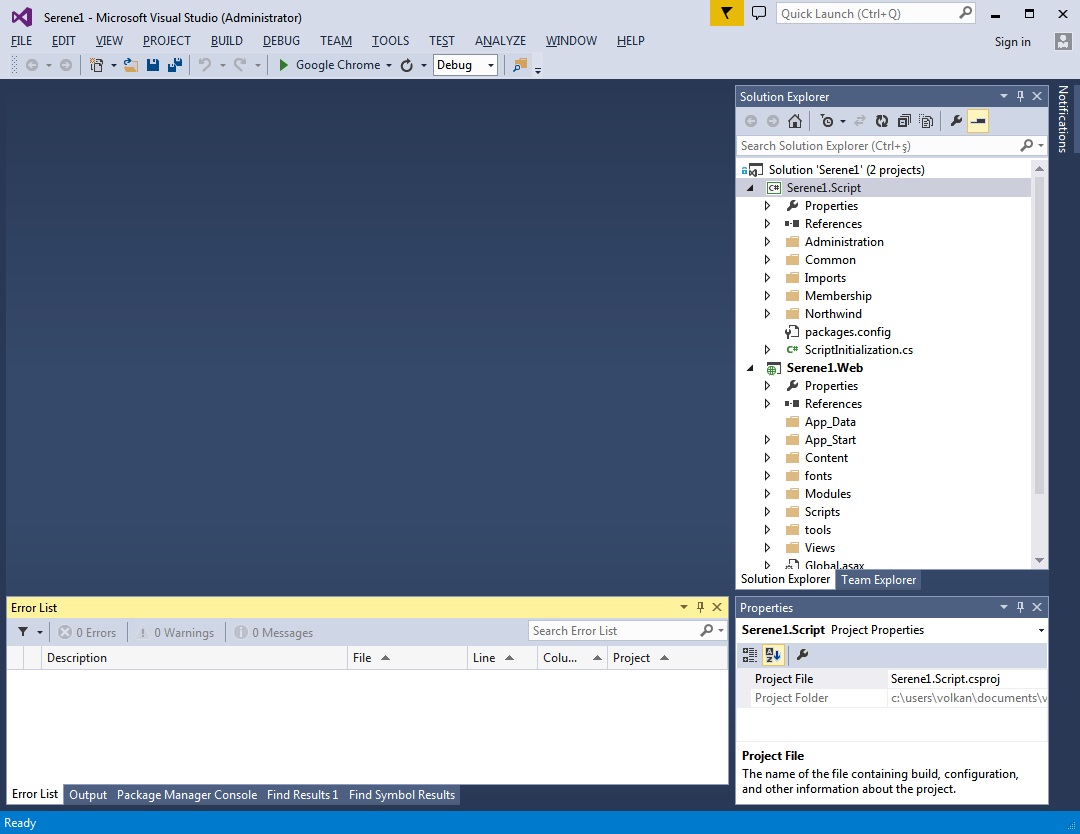
Task: Click the account avatar icon near Sign in
Action: pyautogui.click(x=1063, y=41)
